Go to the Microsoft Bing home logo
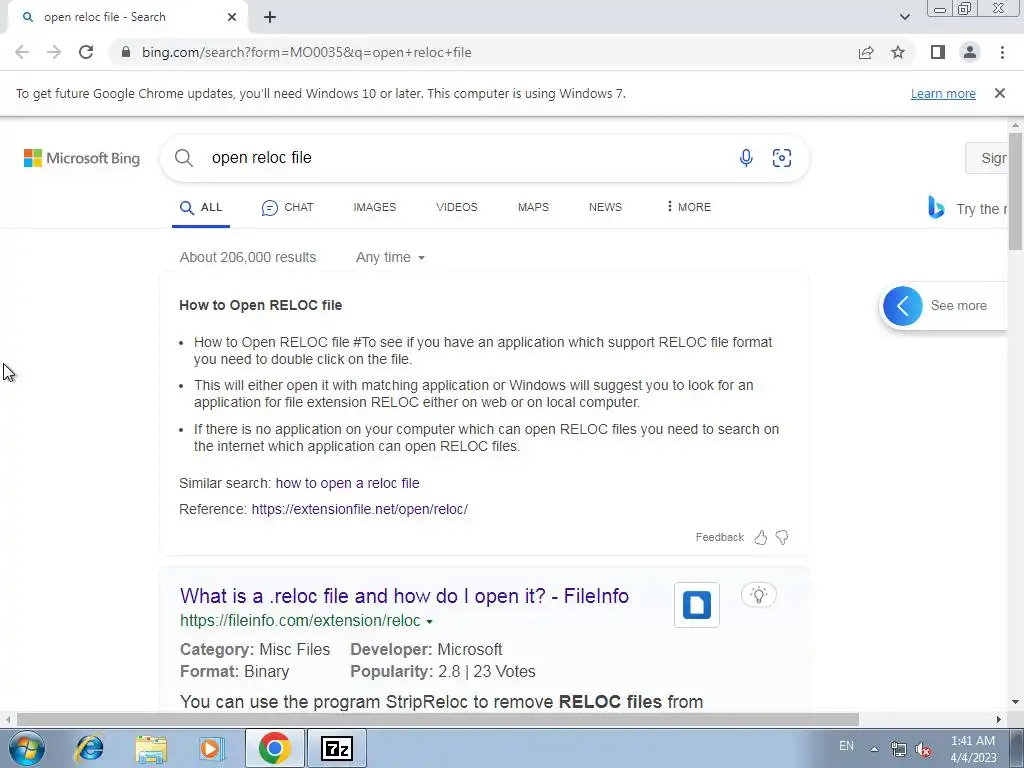Viewport: 1024px width, 768px height. tap(82, 158)
